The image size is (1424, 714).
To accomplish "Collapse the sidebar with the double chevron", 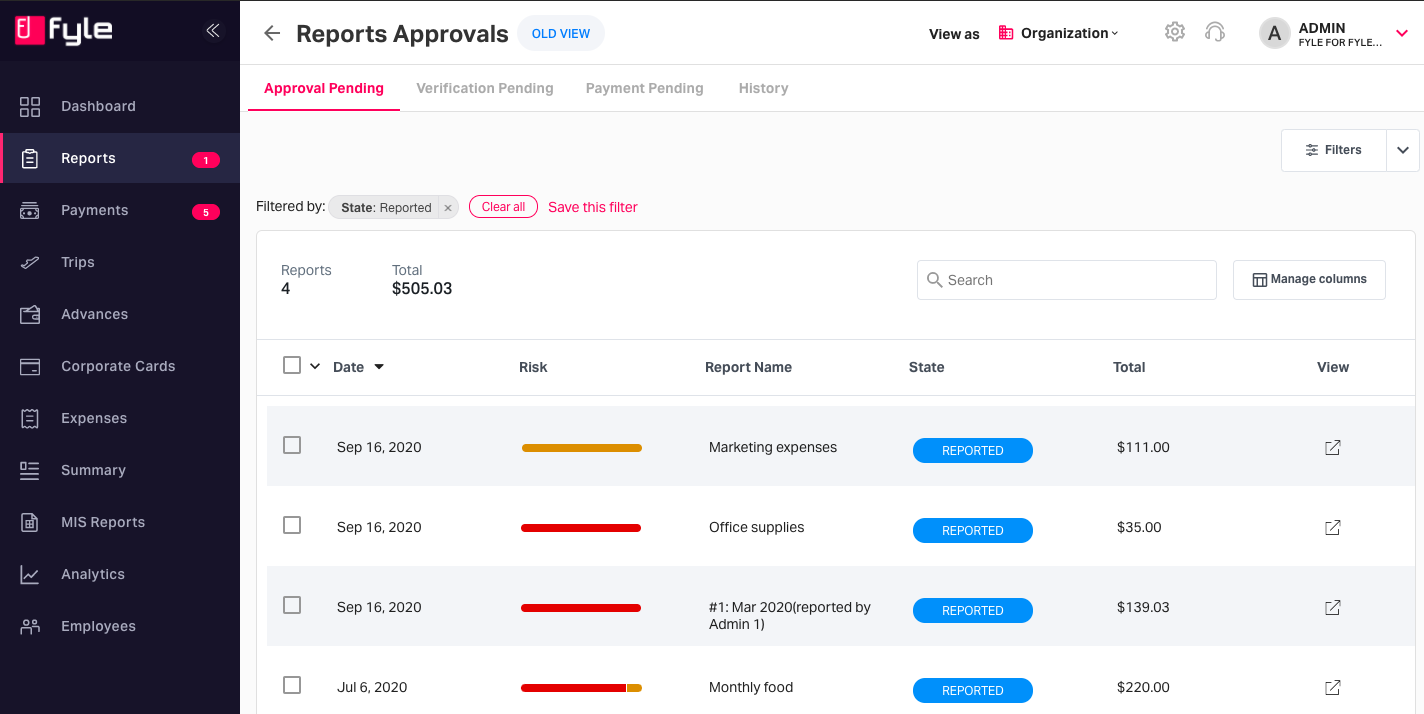I will (212, 30).
